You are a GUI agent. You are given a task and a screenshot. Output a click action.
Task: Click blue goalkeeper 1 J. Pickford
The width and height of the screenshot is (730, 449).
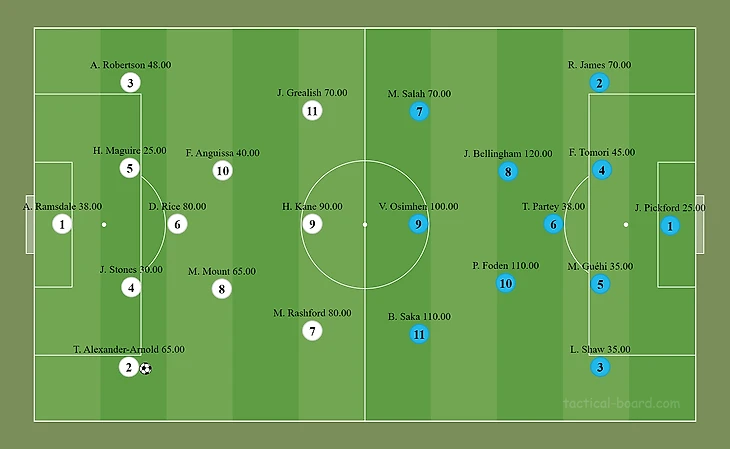[x=670, y=226]
